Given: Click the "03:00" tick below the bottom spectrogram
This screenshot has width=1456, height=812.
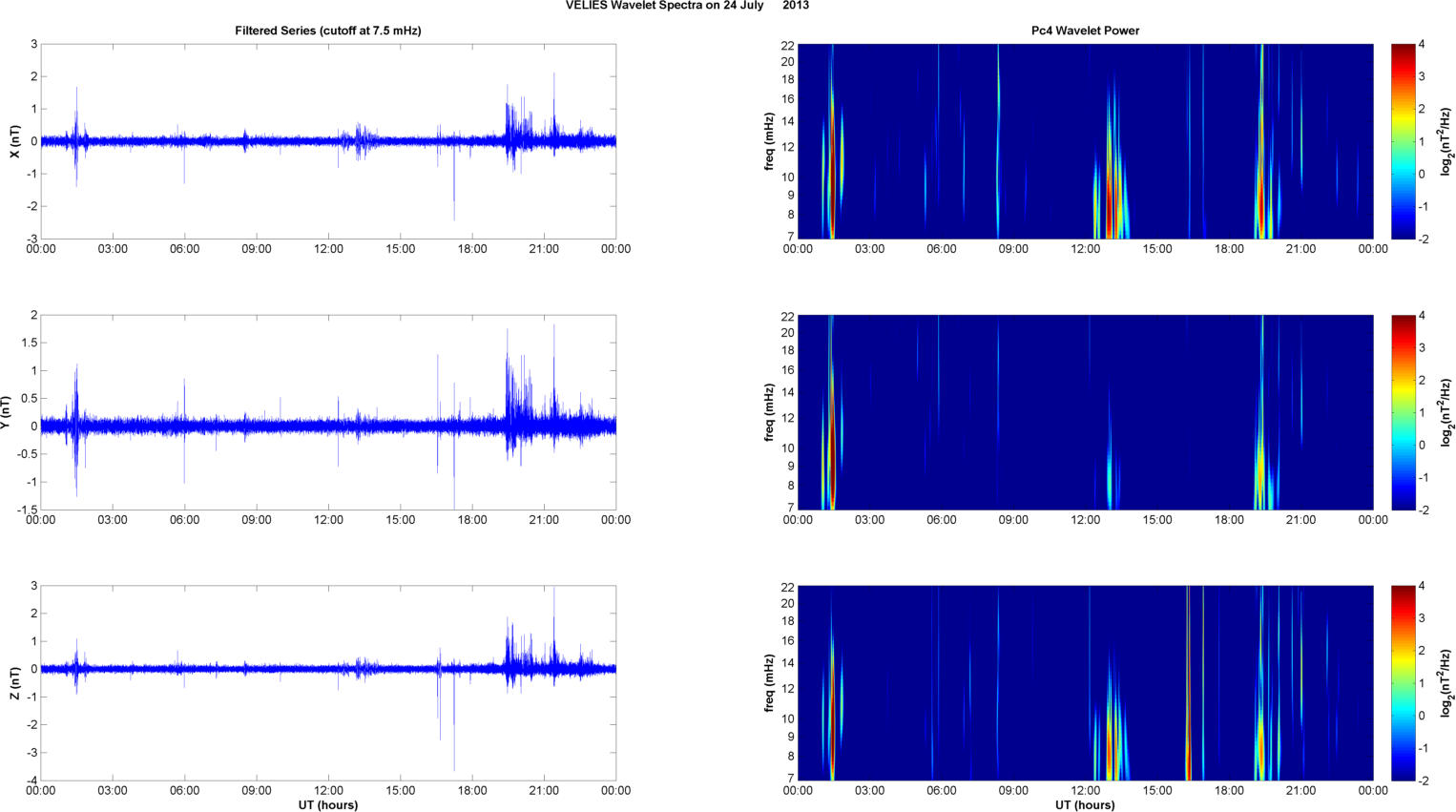Looking at the screenshot, I should point(869,790).
